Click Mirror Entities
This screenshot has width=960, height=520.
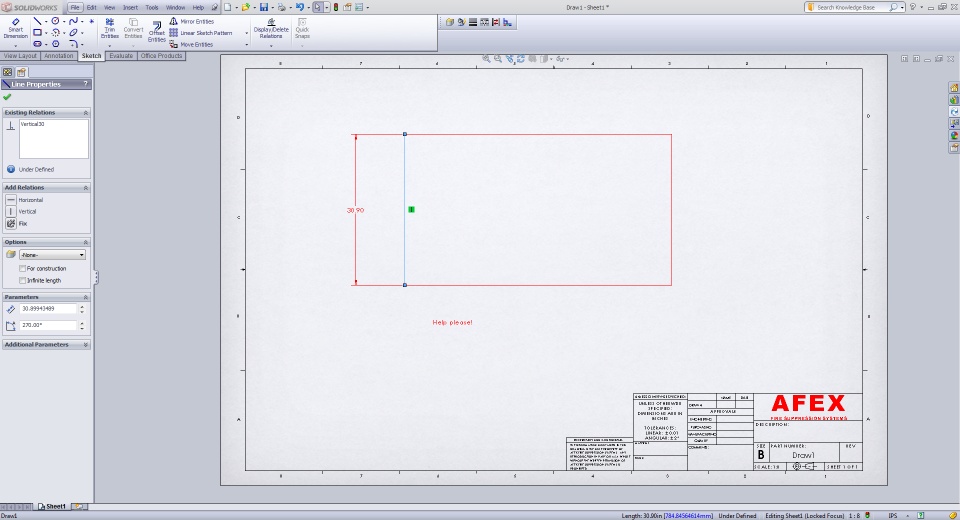tap(192, 21)
